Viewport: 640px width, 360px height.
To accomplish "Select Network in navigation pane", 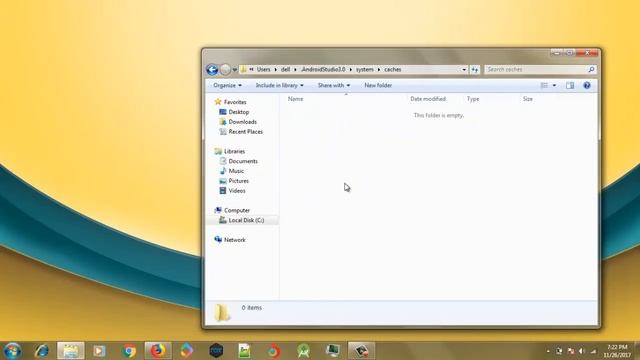I will pyautogui.click(x=235, y=240).
